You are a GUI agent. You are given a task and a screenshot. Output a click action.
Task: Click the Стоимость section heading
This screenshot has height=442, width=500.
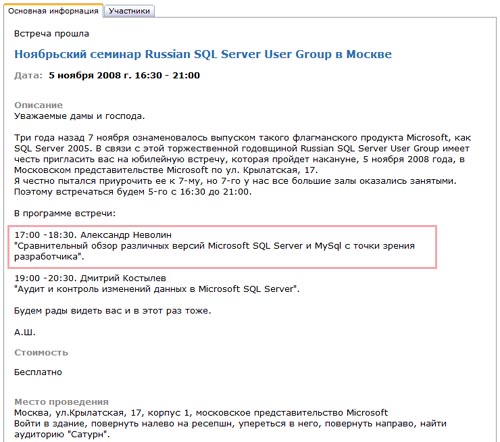(x=41, y=352)
